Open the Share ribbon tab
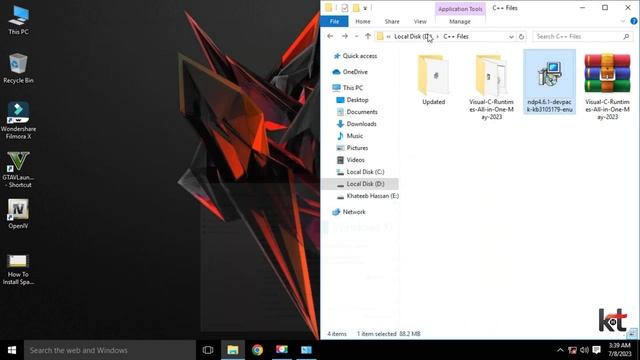The image size is (640, 360). tap(392, 22)
